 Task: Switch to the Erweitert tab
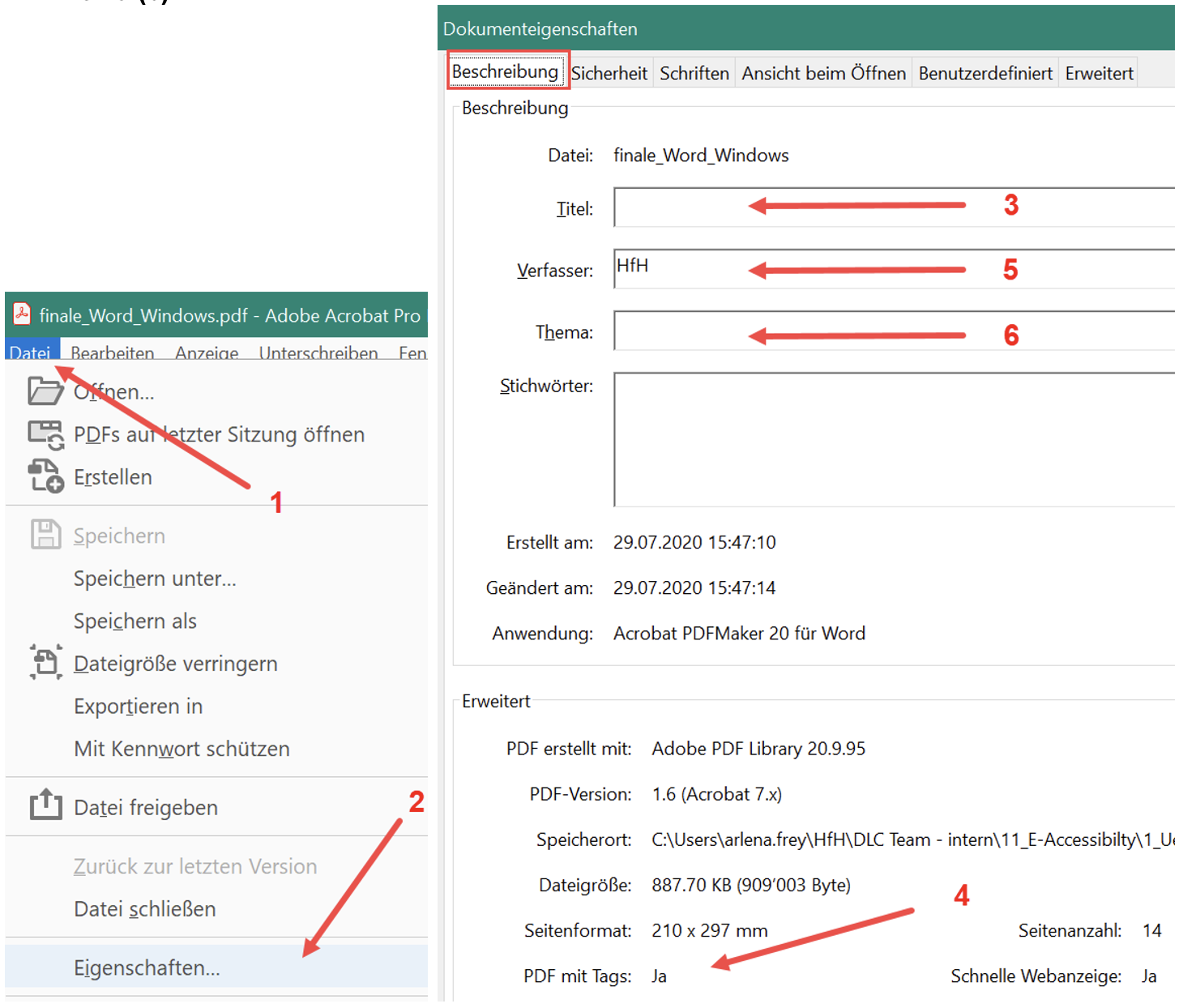[x=1098, y=73]
